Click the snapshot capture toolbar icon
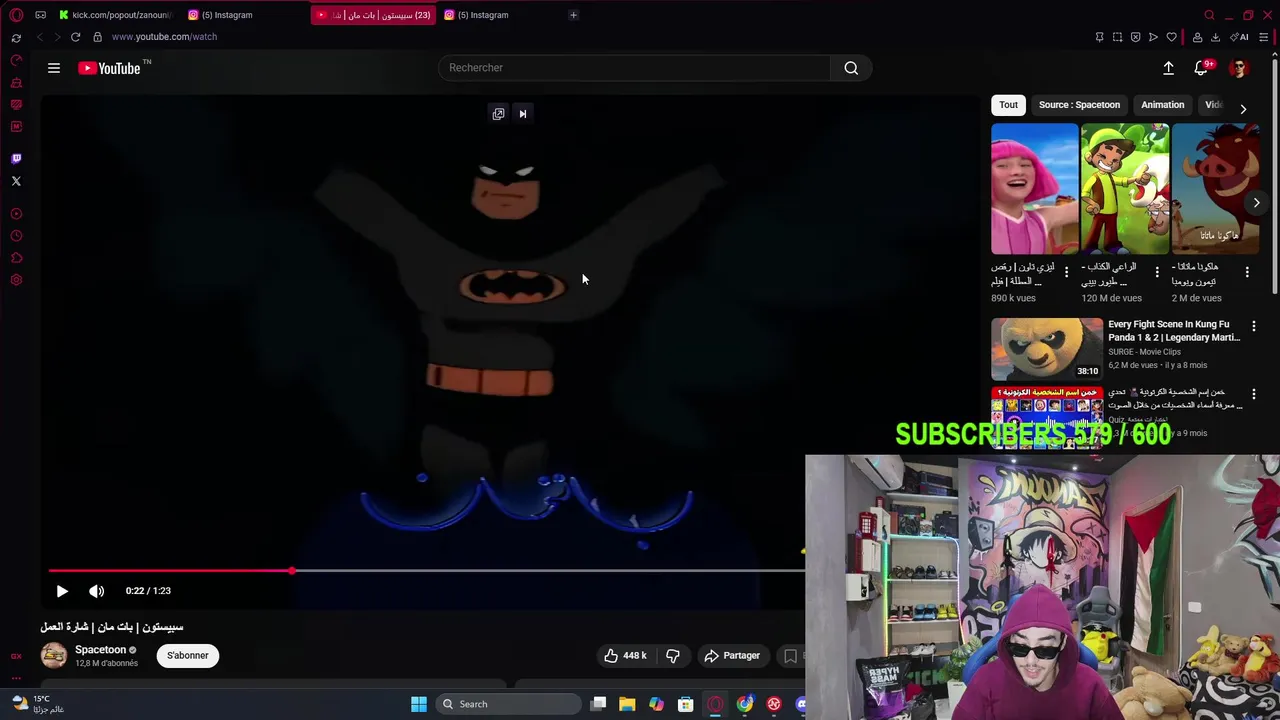The width and height of the screenshot is (1280, 720). click(x=1117, y=37)
